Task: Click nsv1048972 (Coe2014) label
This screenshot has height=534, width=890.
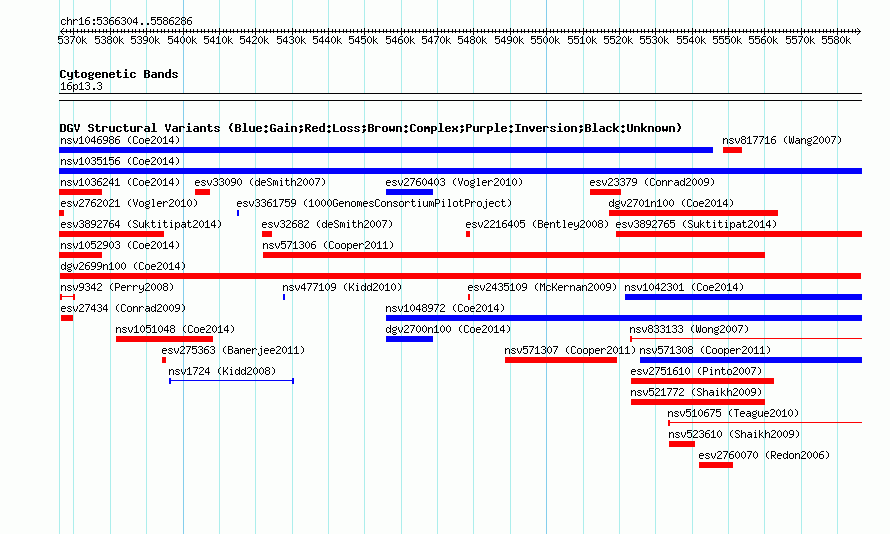Action: pyautogui.click(x=445, y=308)
